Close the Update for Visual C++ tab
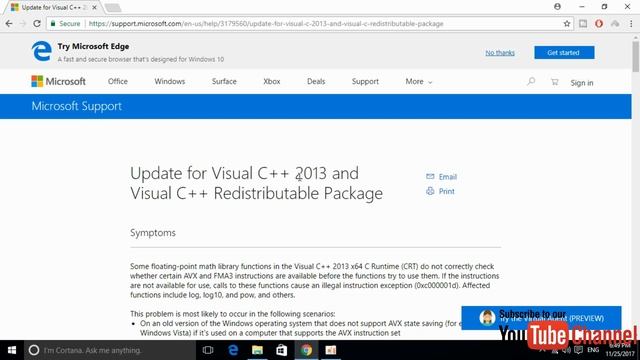Image resolution: width=640 pixels, height=360 pixels. (x=94, y=7)
